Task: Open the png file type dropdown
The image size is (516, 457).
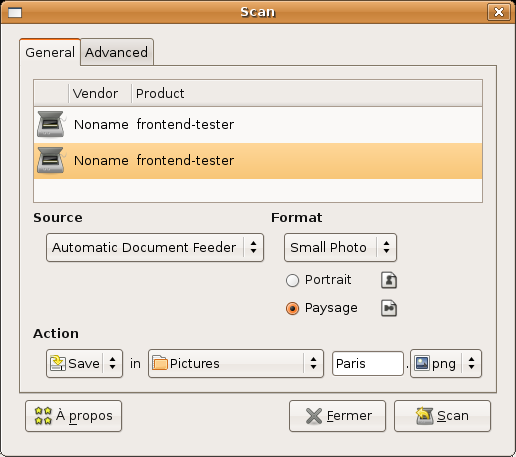Action: coord(446,363)
